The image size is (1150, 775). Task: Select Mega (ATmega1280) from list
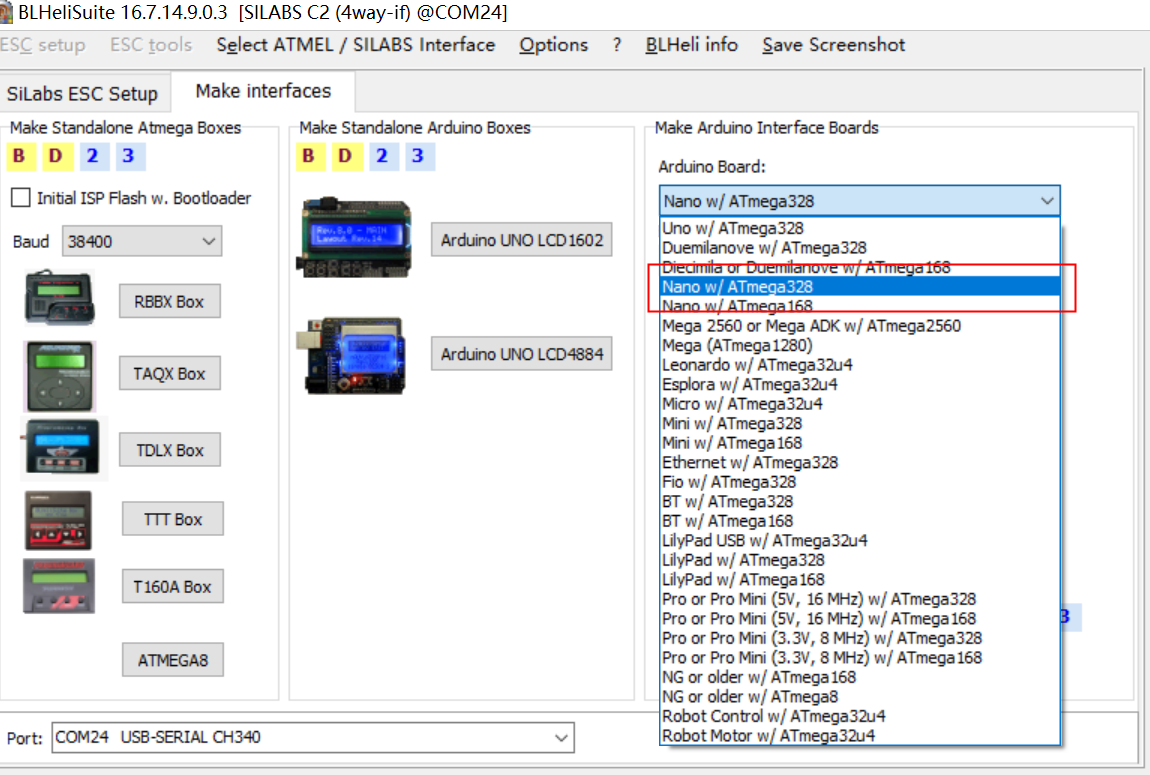pos(860,345)
